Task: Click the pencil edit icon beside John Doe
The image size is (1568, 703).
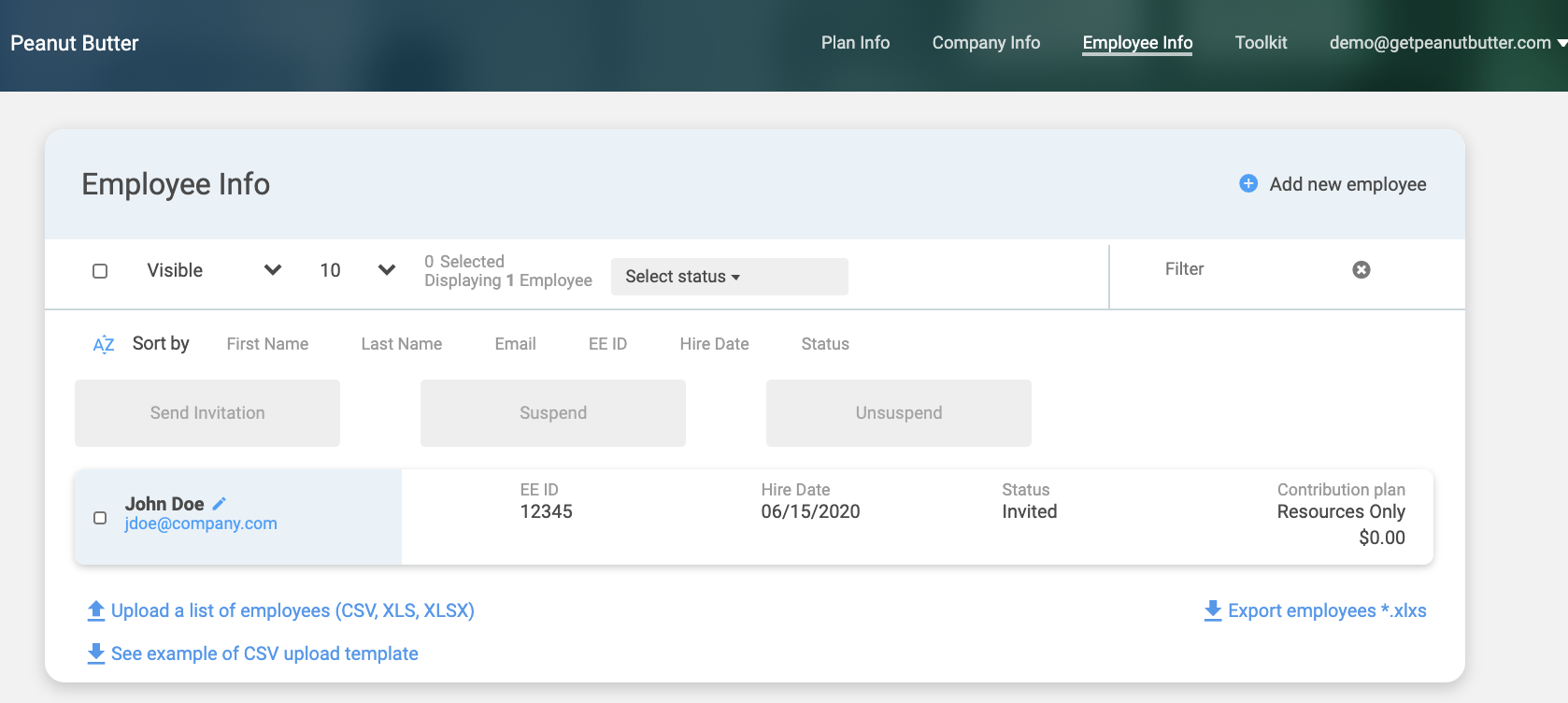Action: point(220,504)
